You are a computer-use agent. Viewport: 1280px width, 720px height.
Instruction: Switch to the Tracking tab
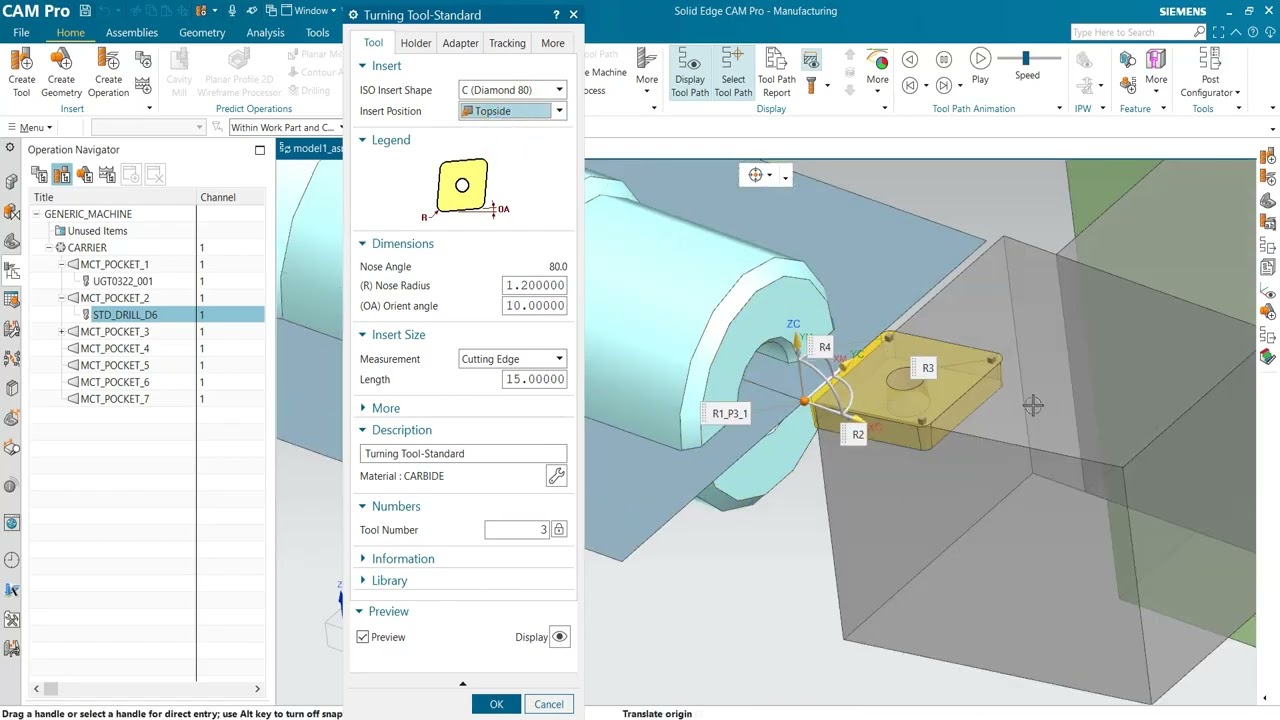[x=507, y=43]
